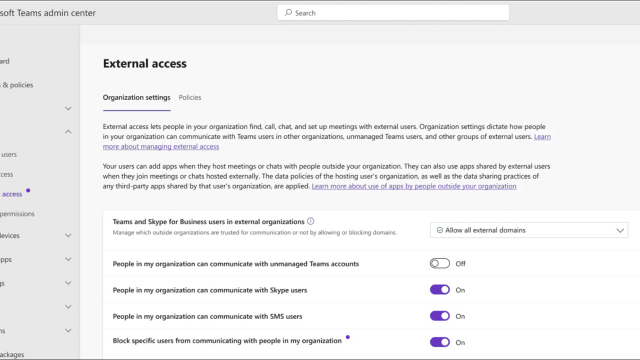Viewport: 640px width, 360px height.
Task: Collapse the expanded sidebar section chevron
Action: 68,131
